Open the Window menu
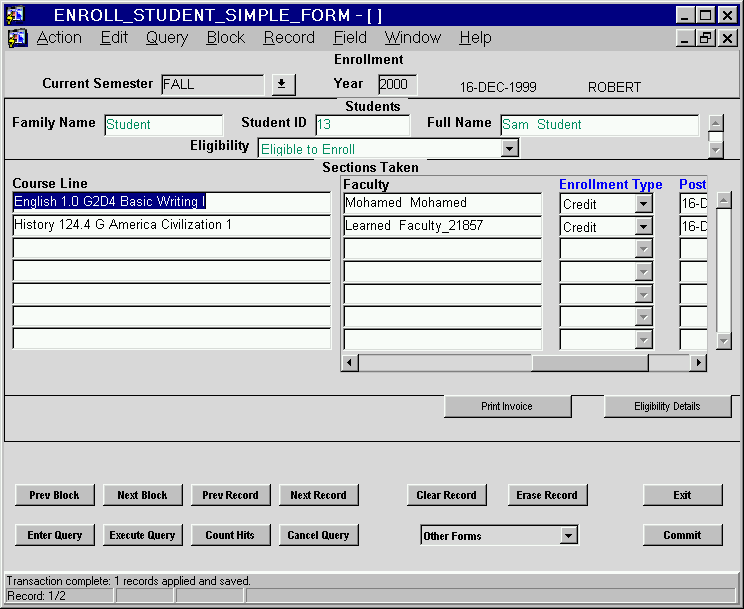744x609 pixels. click(413, 37)
